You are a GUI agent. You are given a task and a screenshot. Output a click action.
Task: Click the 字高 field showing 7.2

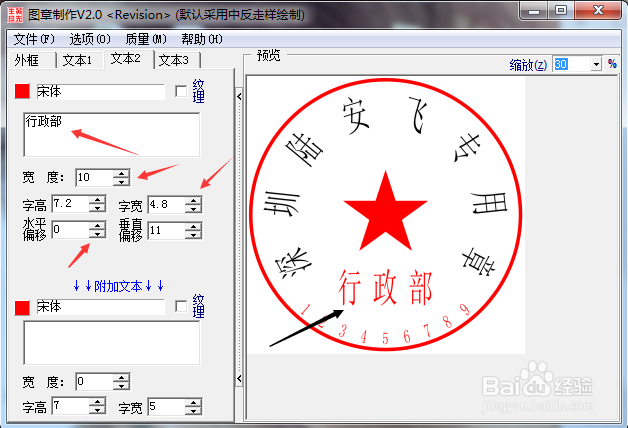(x=70, y=204)
